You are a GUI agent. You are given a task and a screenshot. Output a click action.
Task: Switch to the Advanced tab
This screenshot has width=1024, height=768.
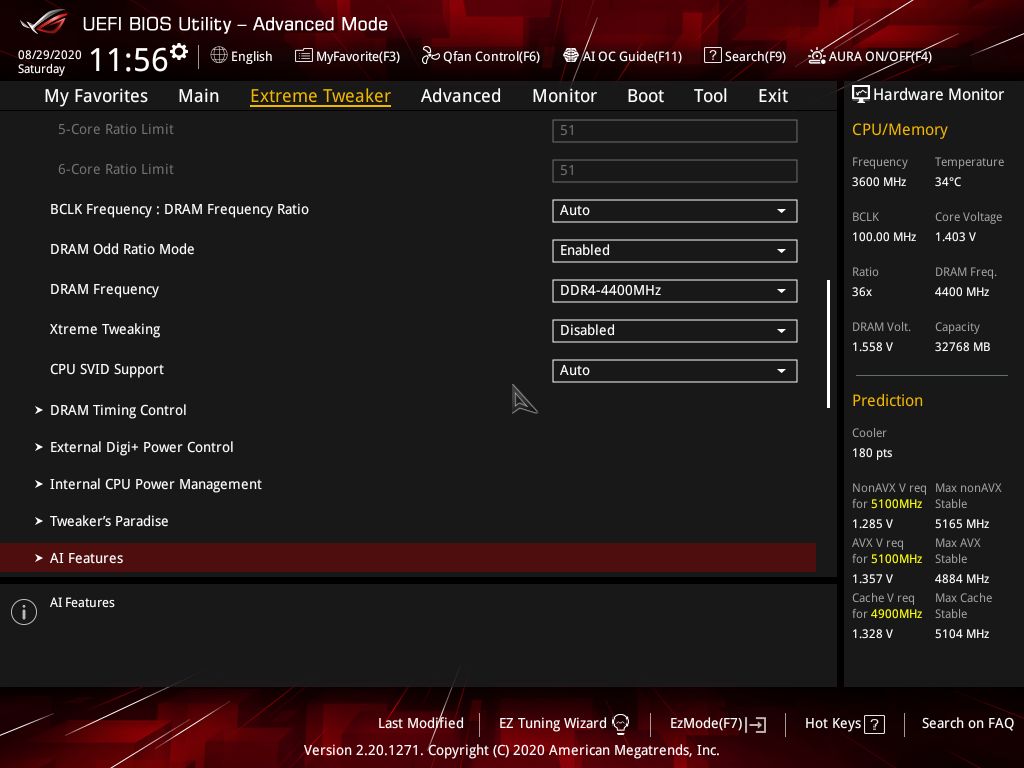coord(461,96)
